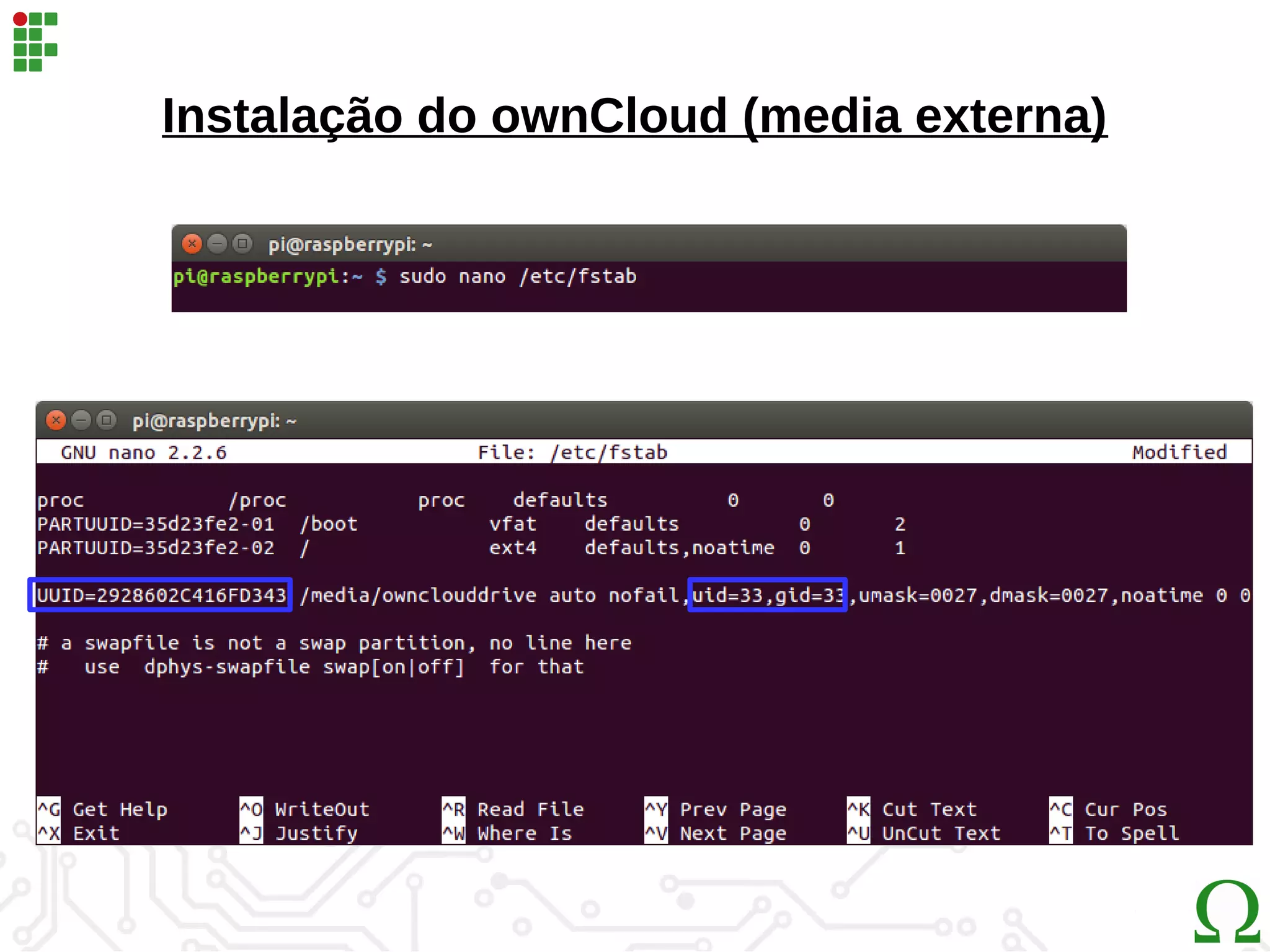1270x952 pixels.
Task: Click the swapfile comment line
Action: click(334, 643)
